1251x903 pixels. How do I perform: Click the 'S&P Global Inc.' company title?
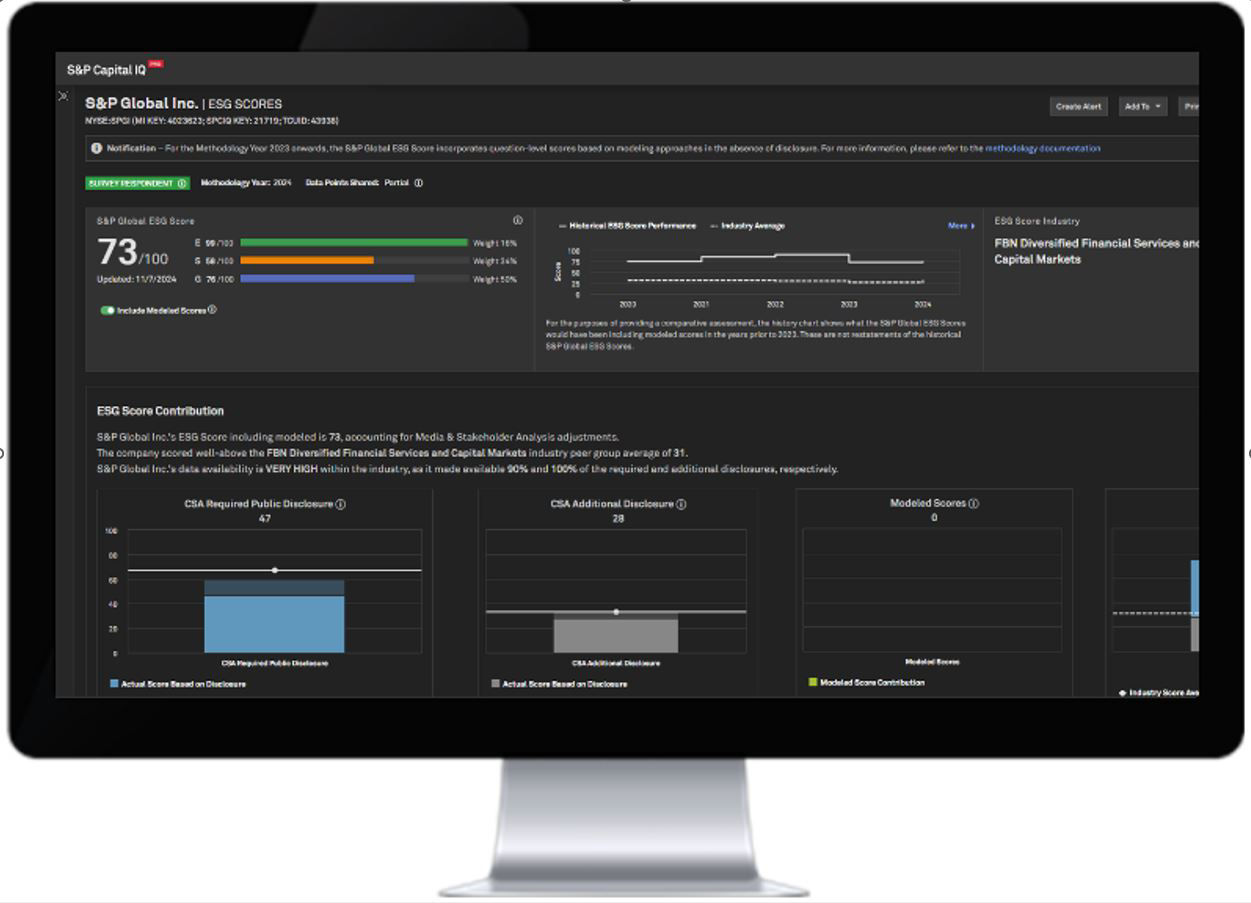[x=141, y=103]
